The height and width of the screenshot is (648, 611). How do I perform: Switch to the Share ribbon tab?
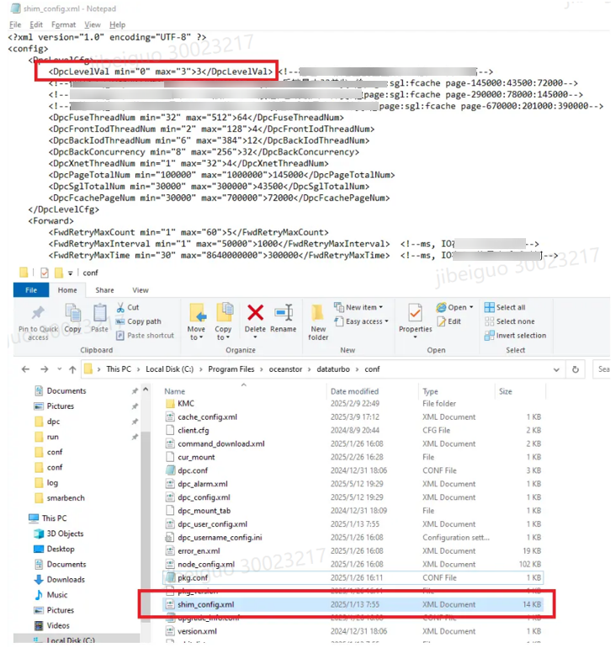(104, 290)
